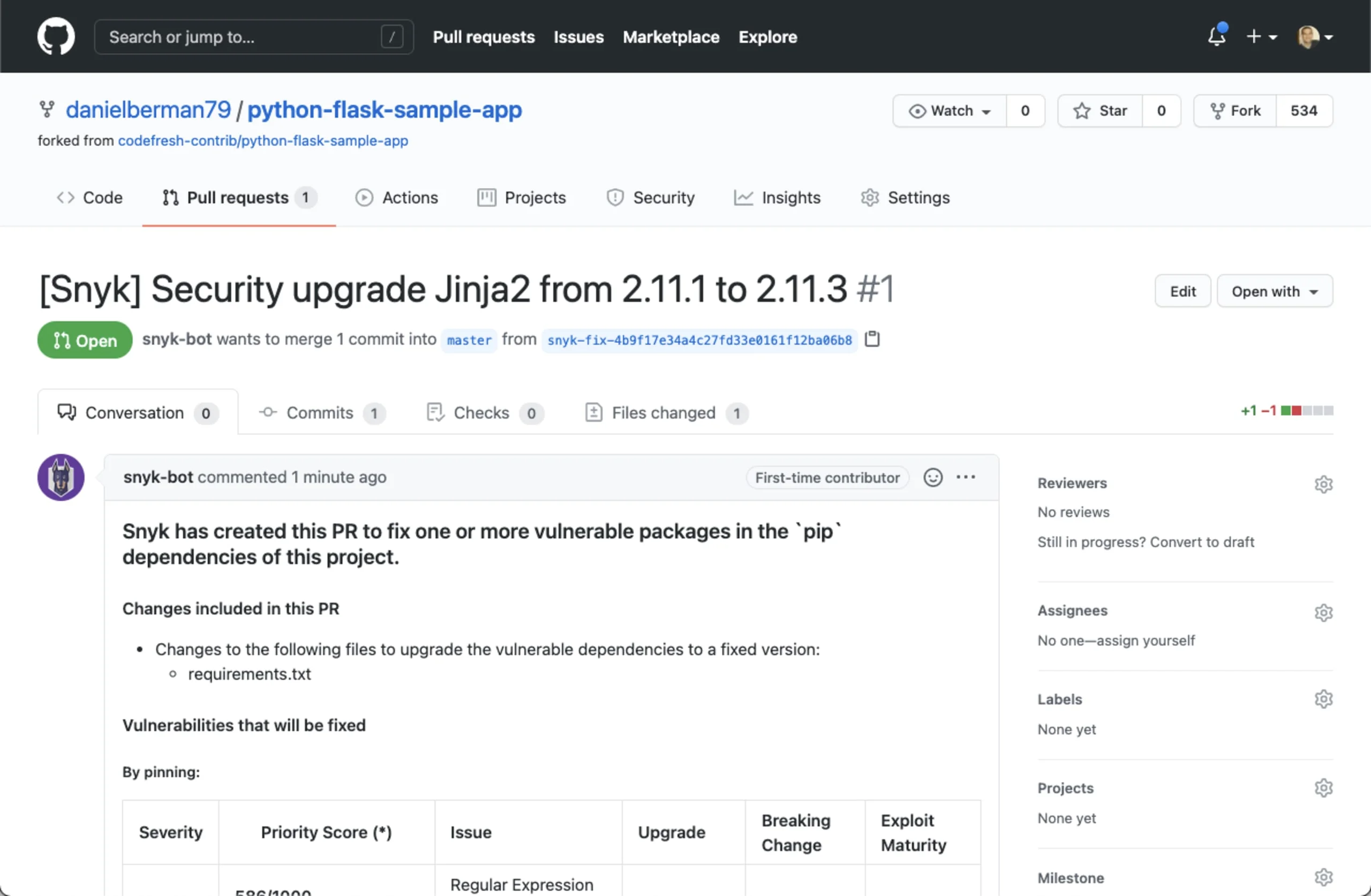Open the 'Open with' dropdown
Screen dimensions: 1371x896
point(1275,291)
